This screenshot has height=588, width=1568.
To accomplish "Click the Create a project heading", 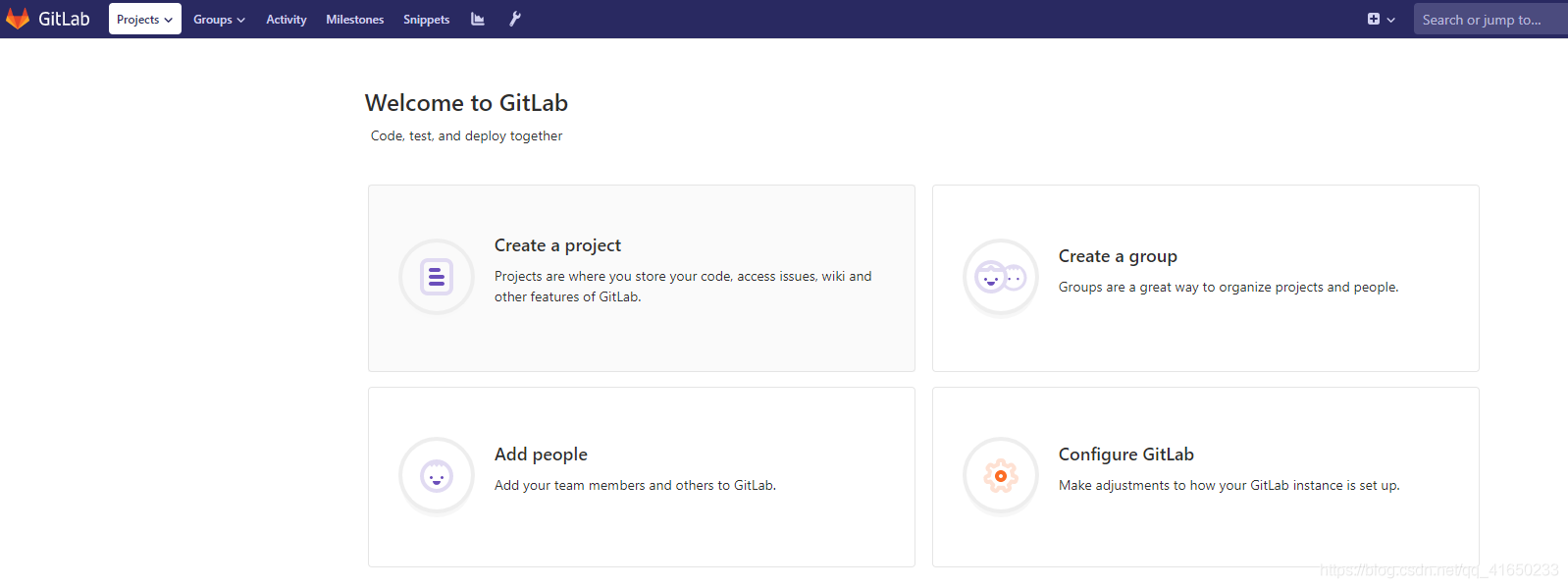I will pyautogui.click(x=557, y=245).
